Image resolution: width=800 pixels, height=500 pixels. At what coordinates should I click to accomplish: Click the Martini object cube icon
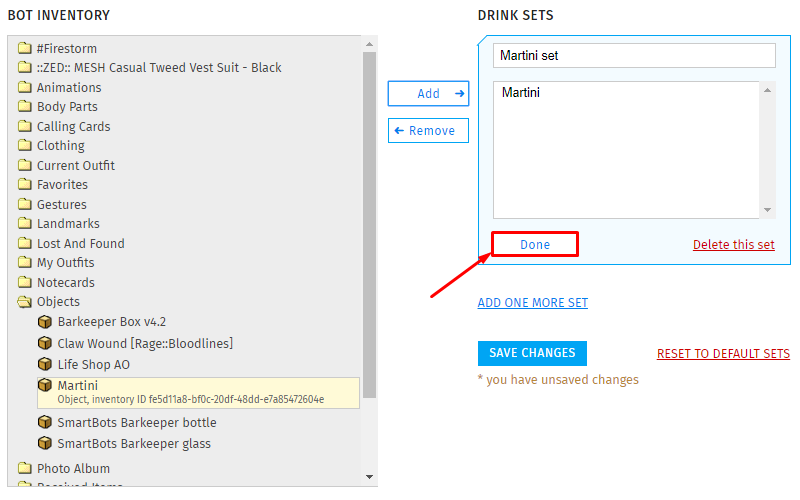(45, 385)
